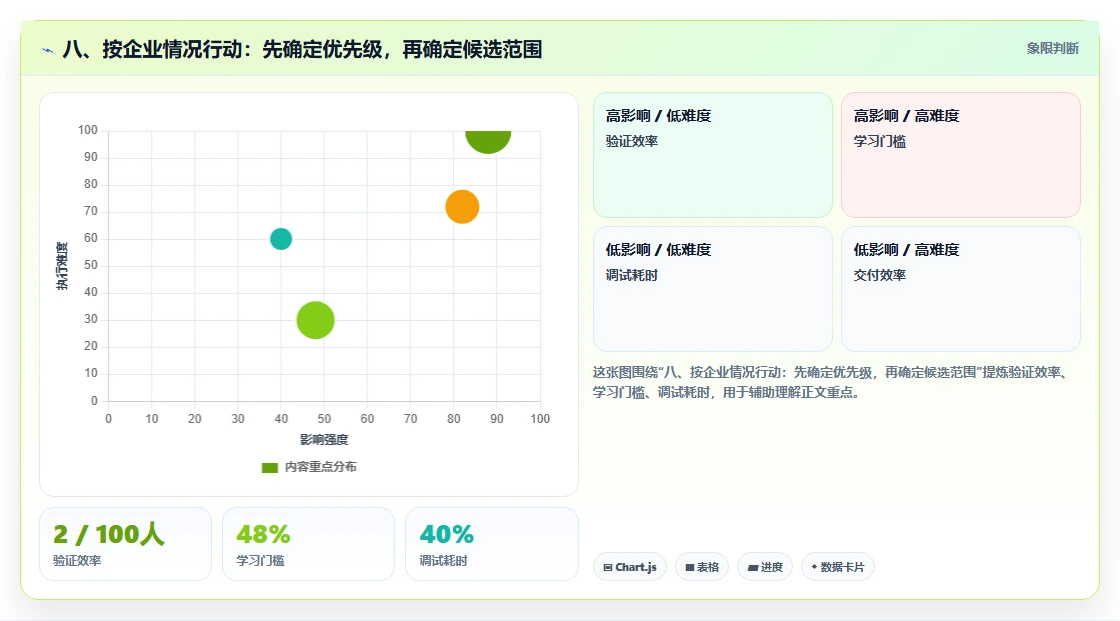Viewport: 1120px width, 621px height.
Task: Click the dark green bubble at the chart's top edge
Action: tap(488, 141)
